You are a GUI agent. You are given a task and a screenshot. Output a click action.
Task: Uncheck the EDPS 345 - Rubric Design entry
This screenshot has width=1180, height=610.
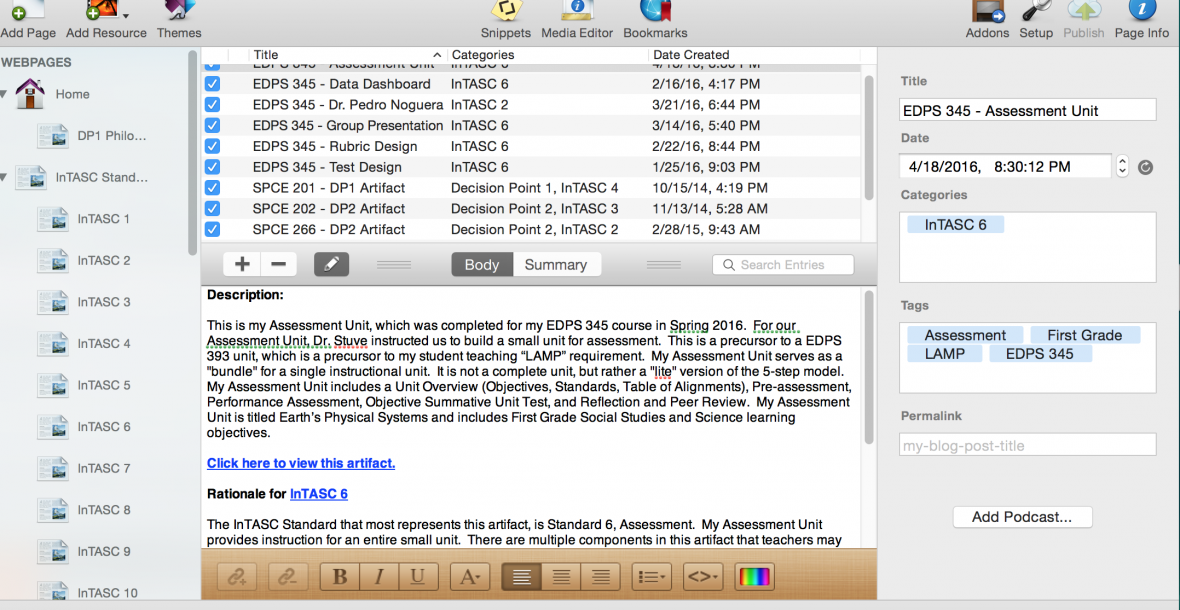pyautogui.click(x=212, y=146)
